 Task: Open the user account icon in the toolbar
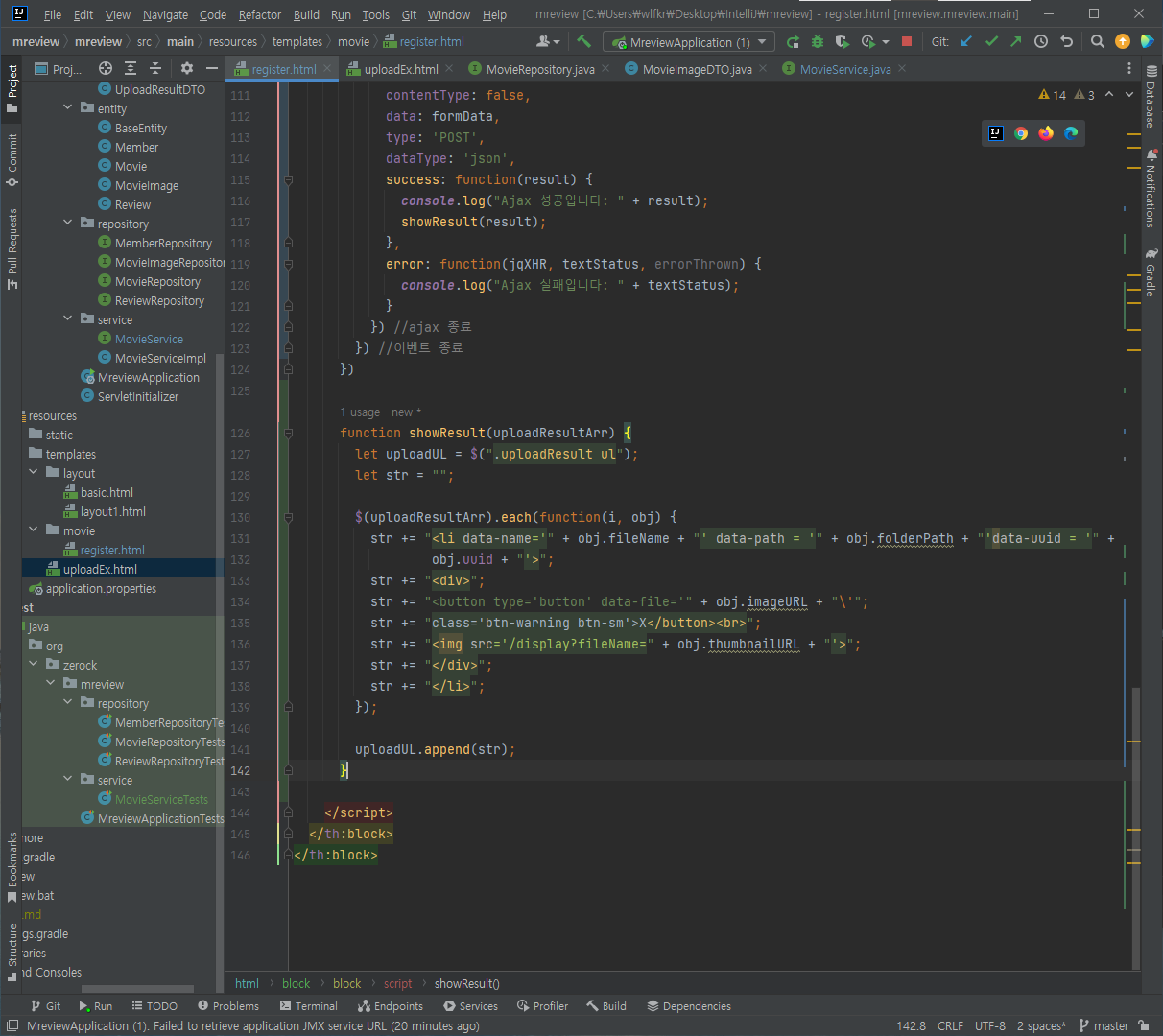546,41
